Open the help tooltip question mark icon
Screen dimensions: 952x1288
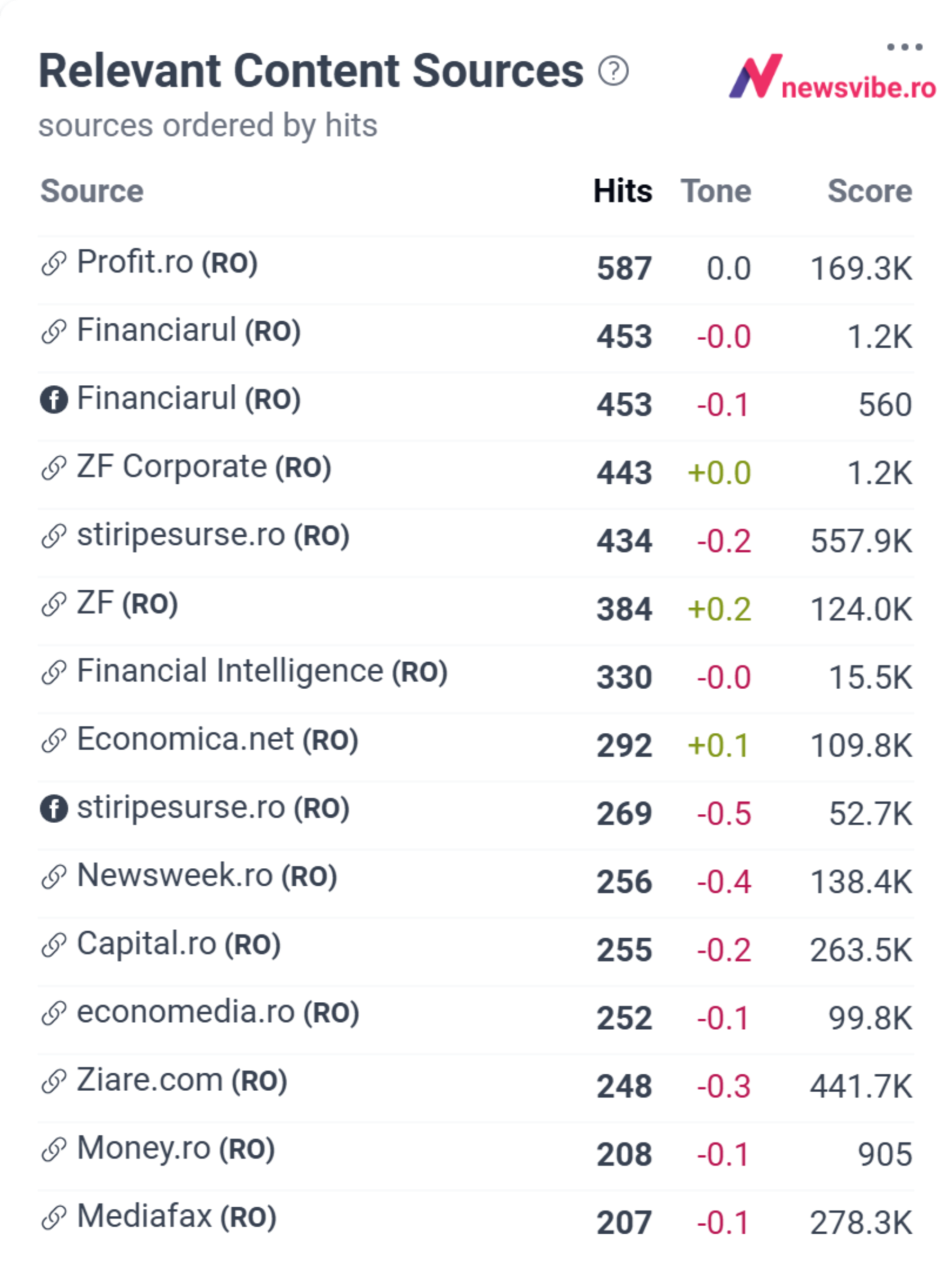(614, 72)
